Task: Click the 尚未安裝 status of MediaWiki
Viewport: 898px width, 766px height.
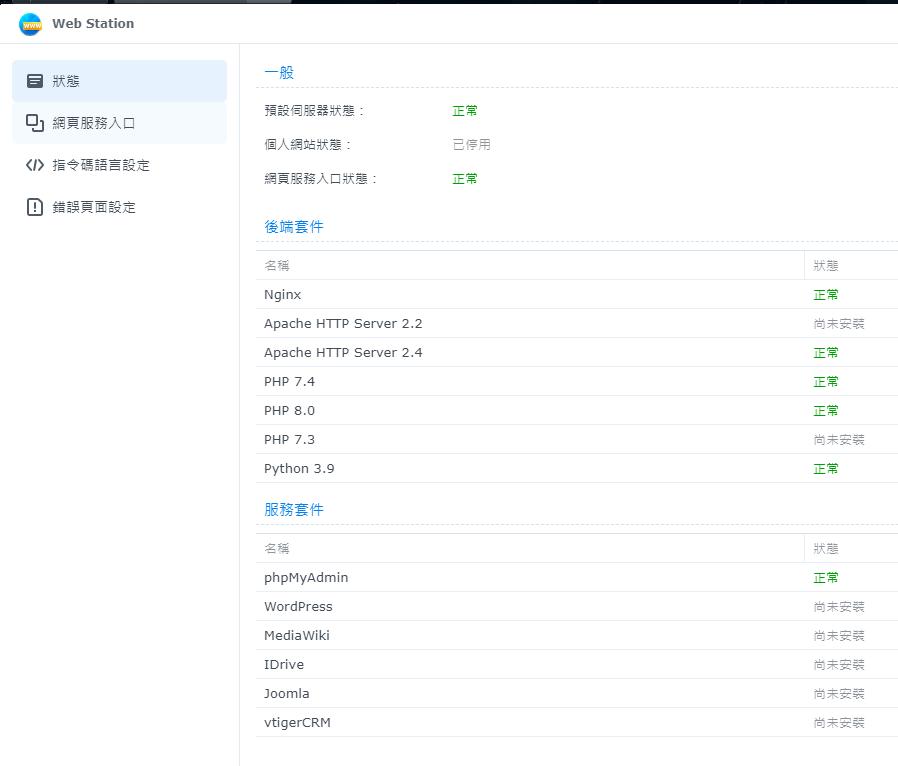Action: click(x=839, y=635)
